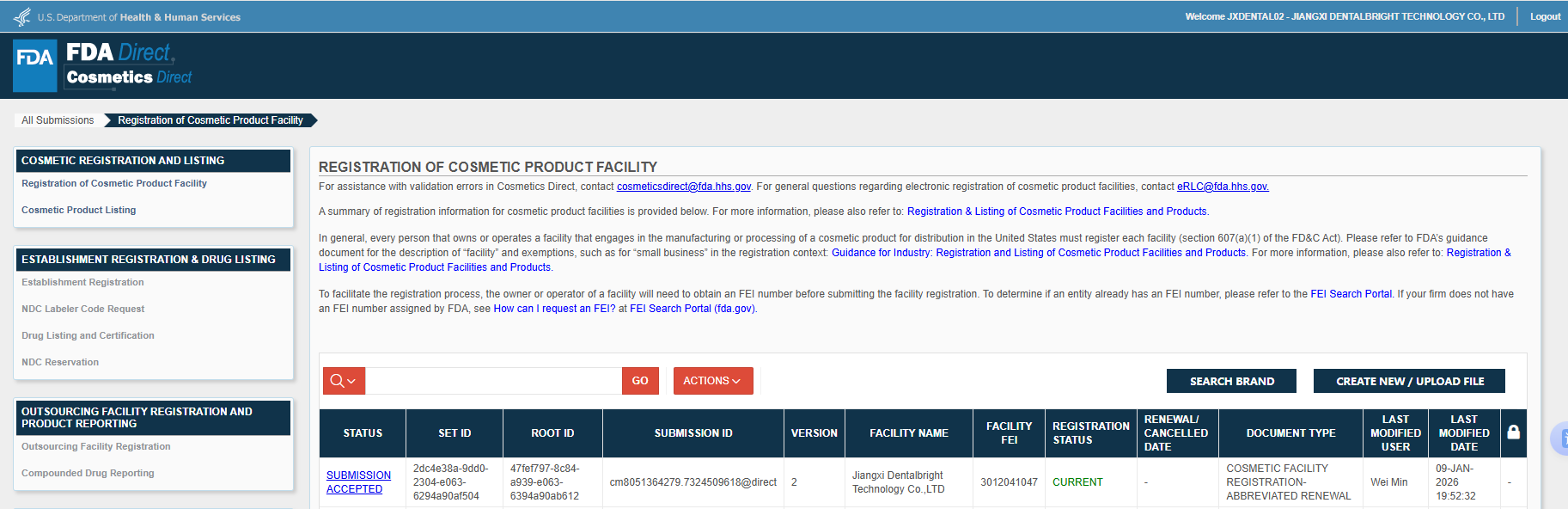
Task: Click the SEARCH BRAND button
Action: click(1231, 381)
